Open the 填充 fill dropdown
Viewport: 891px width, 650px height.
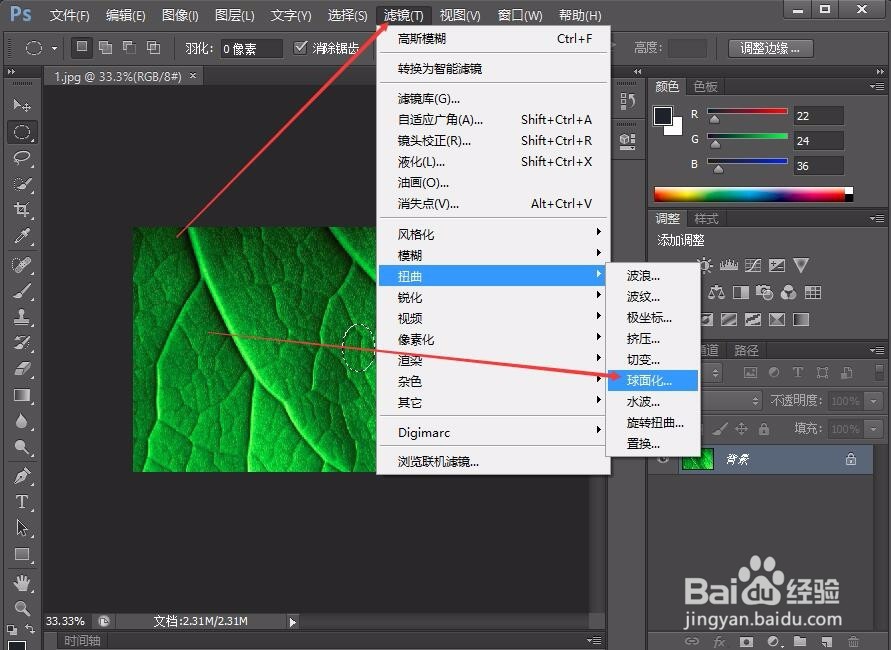(x=872, y=429)
